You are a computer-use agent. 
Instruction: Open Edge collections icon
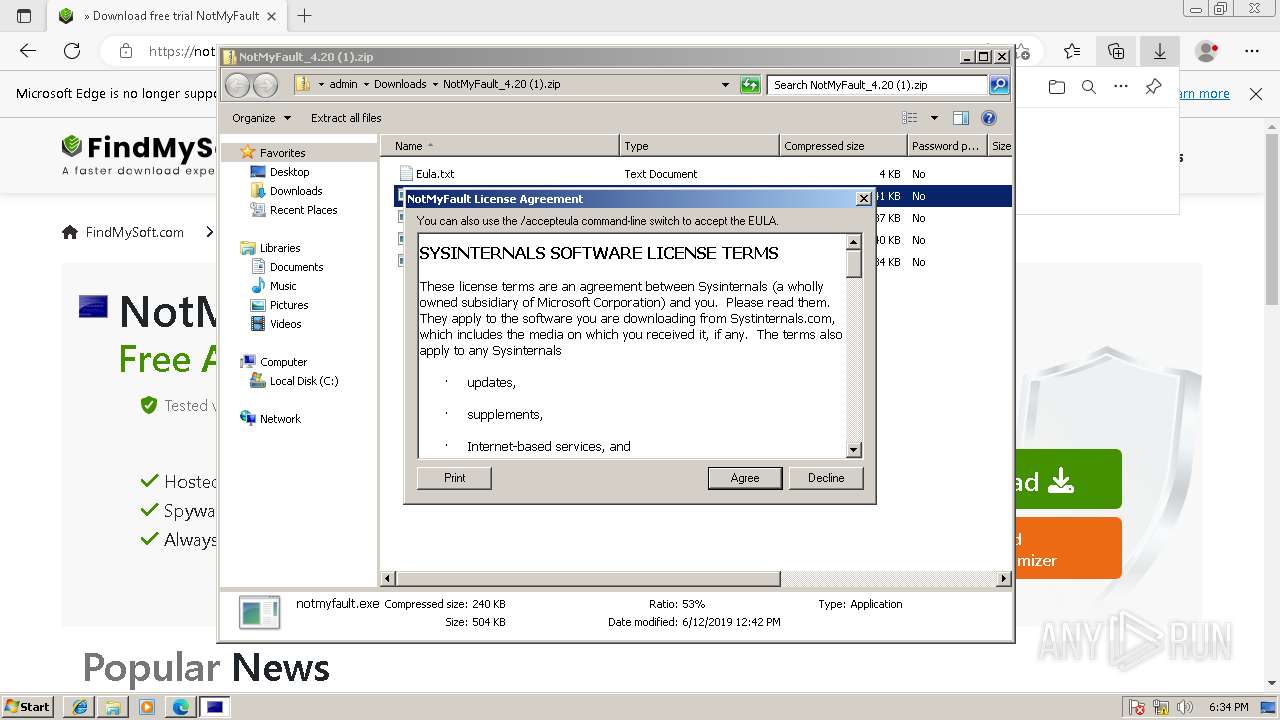[1116, 51]
